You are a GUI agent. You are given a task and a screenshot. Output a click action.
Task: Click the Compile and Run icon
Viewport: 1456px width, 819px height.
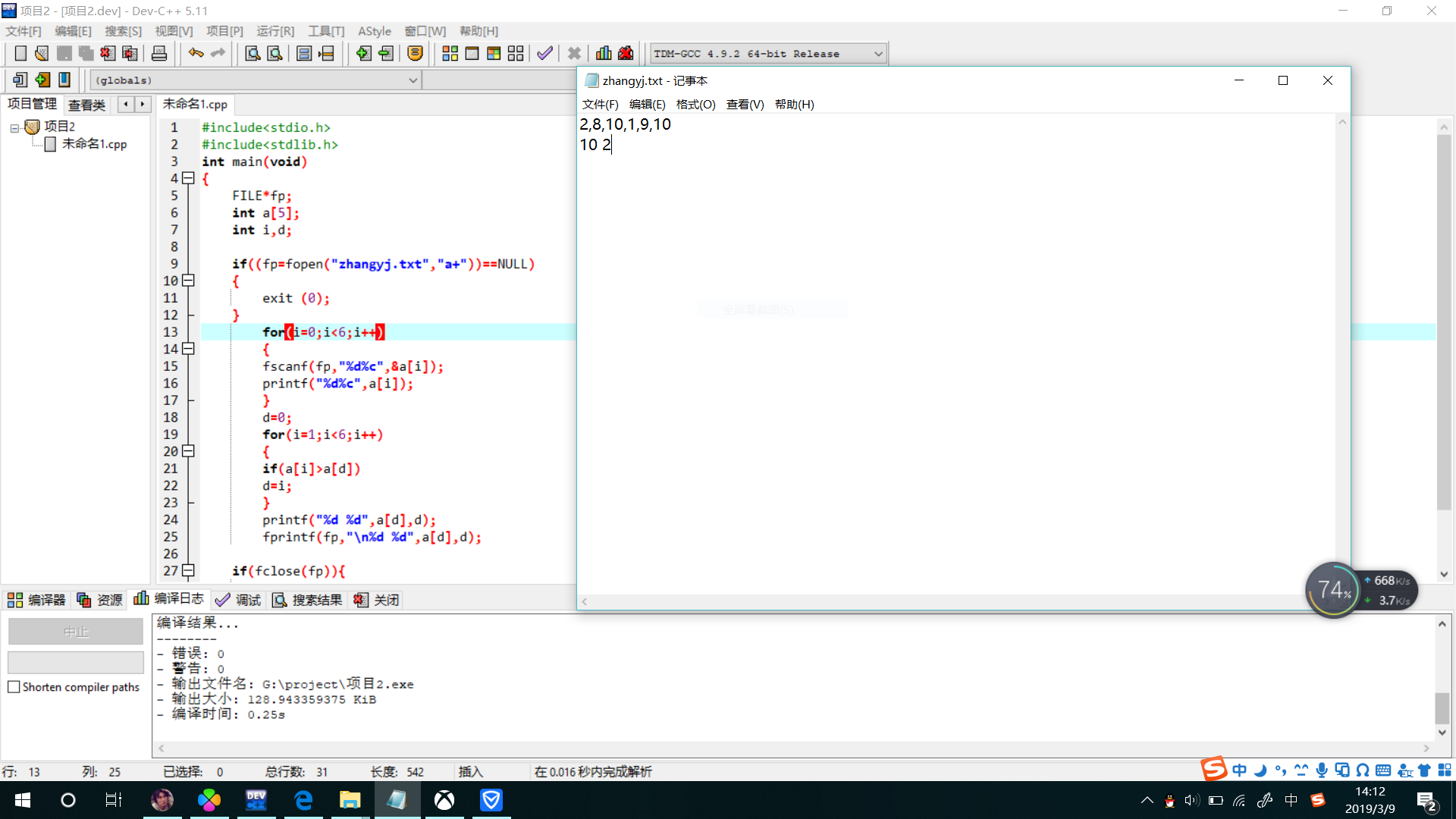coord(494,53)
